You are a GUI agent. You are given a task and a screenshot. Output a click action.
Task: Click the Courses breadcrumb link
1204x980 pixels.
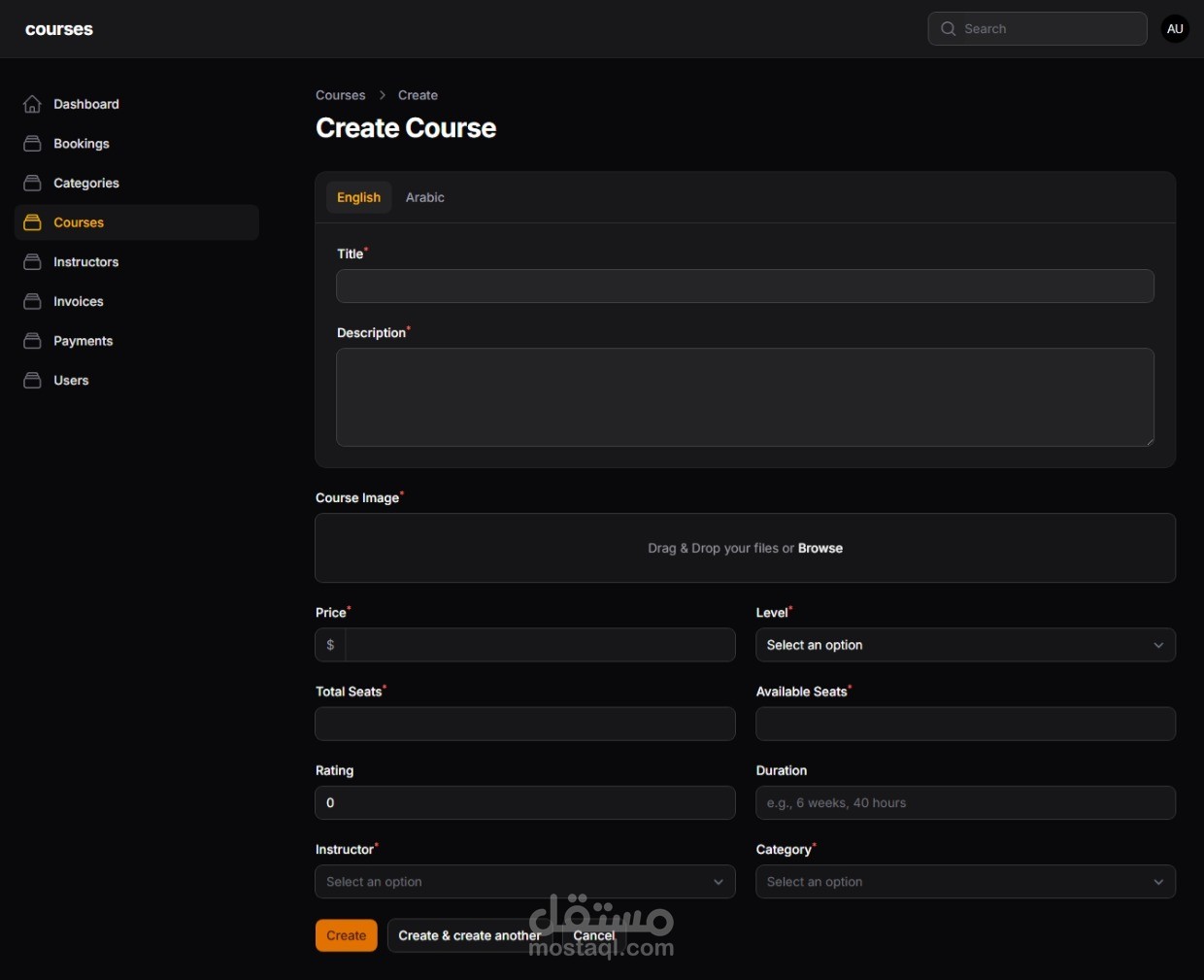click(341, 95)
